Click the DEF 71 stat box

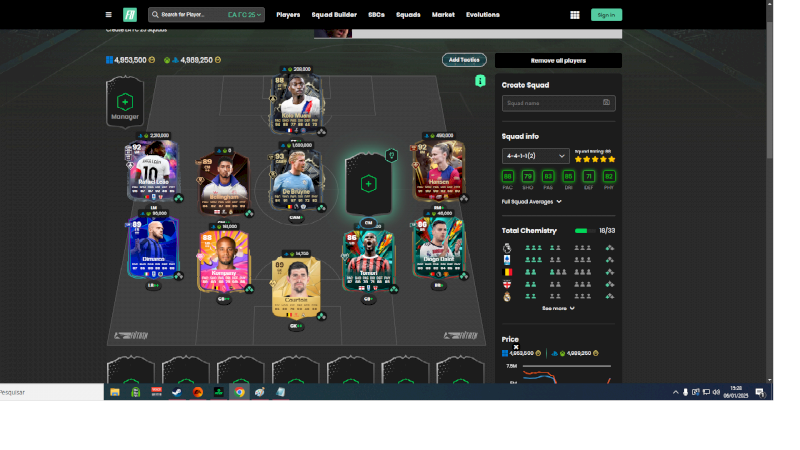click(589, 177)
